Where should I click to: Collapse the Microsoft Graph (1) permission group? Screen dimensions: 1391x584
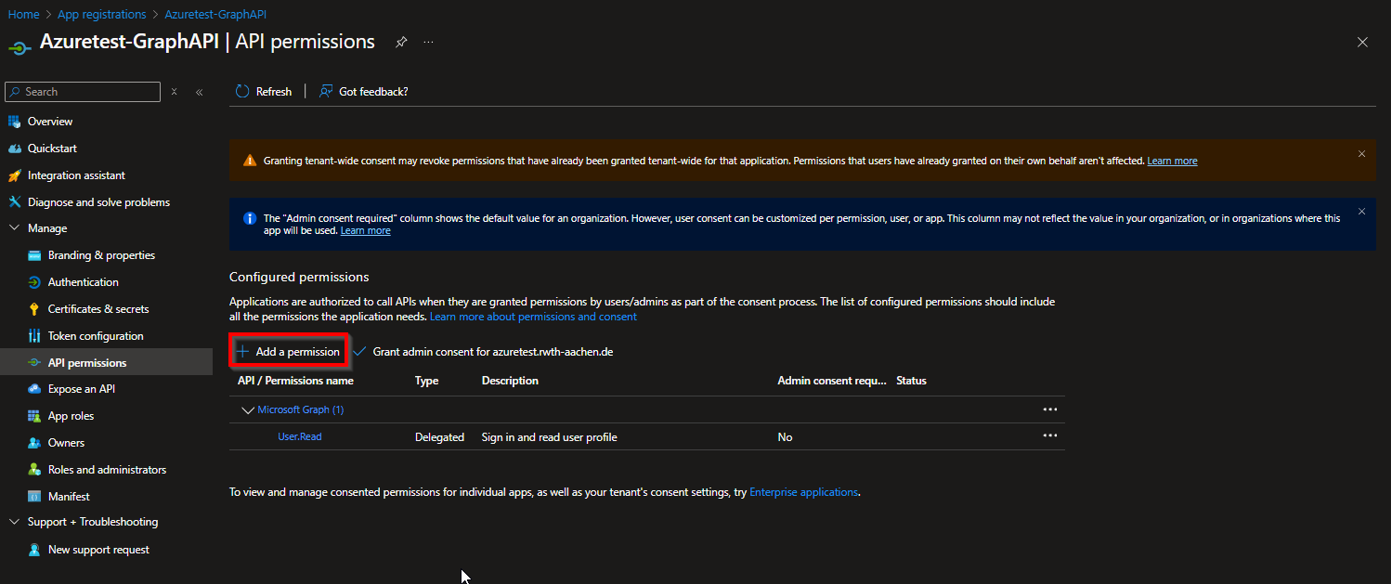tap(247, 410)
